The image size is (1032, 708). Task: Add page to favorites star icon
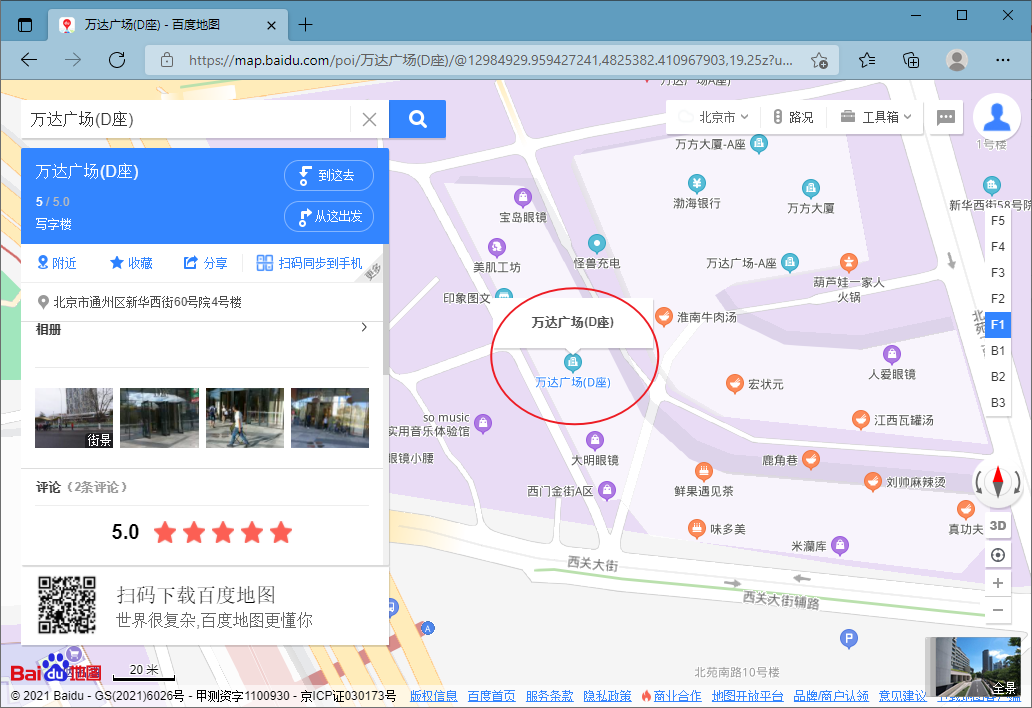tap(819, 60)
